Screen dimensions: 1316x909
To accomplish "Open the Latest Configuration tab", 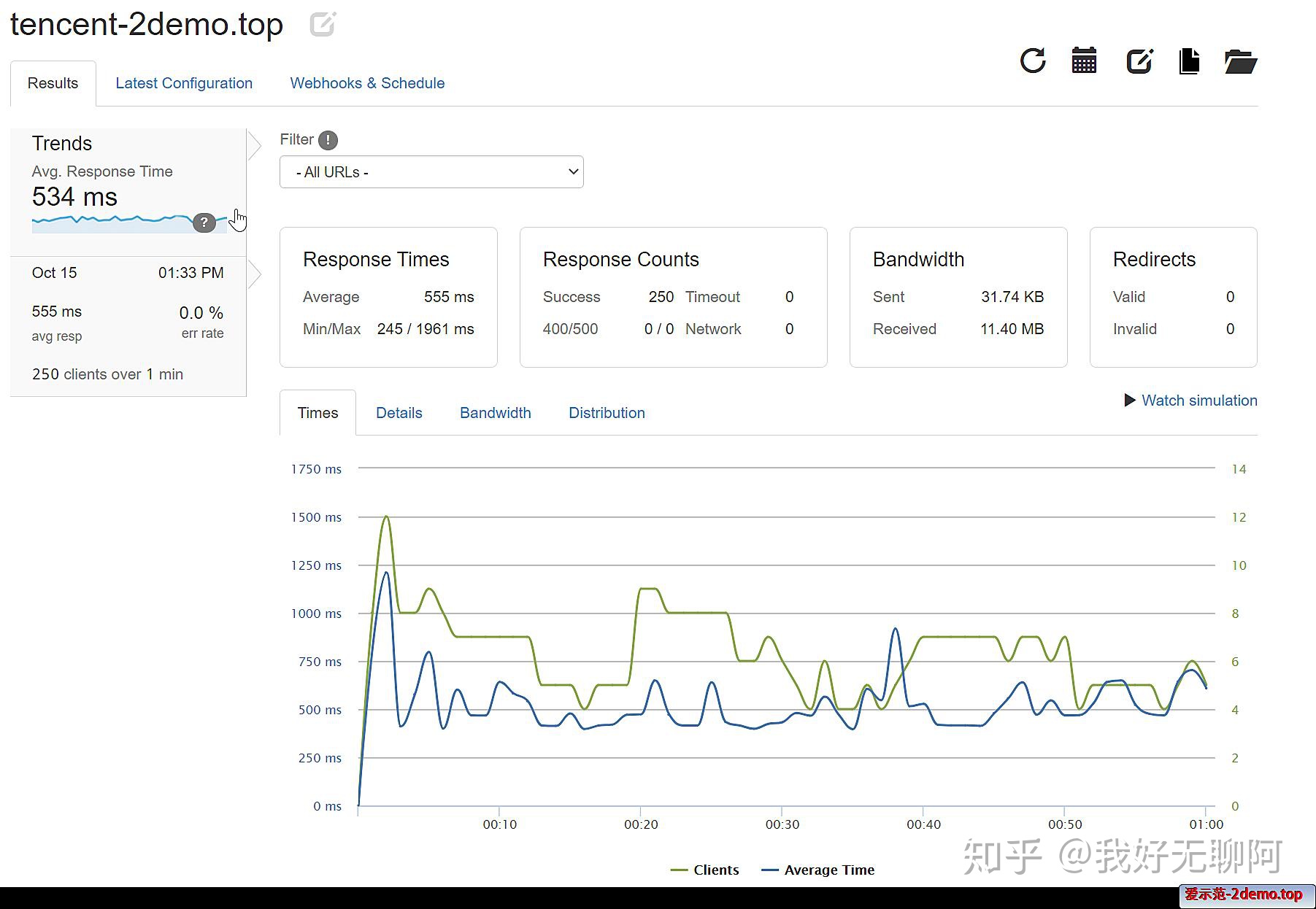I will [184, 83].
